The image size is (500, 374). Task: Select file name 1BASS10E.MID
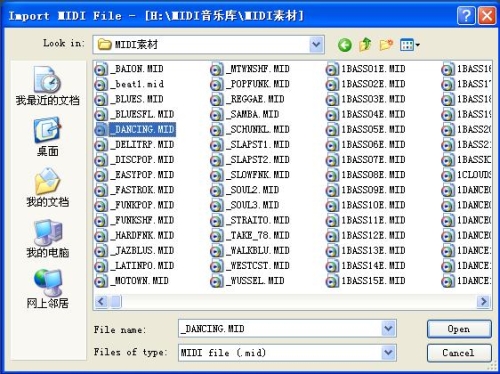coord(373,205)
